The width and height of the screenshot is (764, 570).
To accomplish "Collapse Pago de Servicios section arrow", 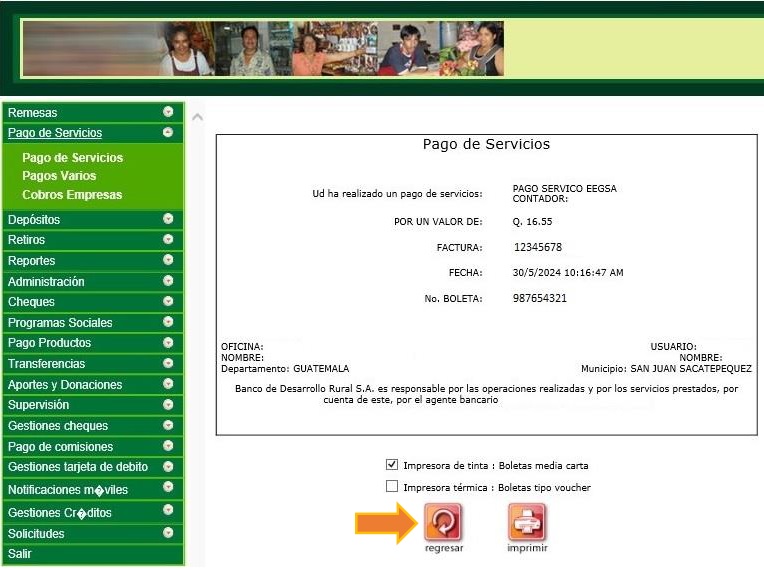I will click(x=168, y=132).
